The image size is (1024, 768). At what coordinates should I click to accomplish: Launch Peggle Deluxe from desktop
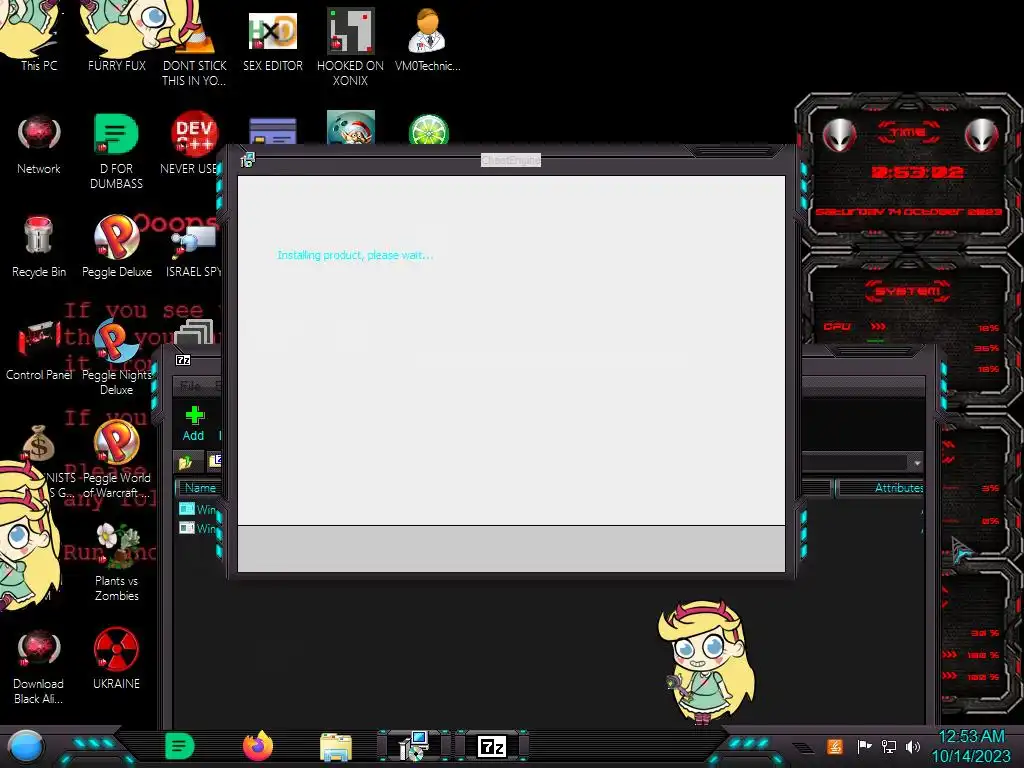point(116,247)
